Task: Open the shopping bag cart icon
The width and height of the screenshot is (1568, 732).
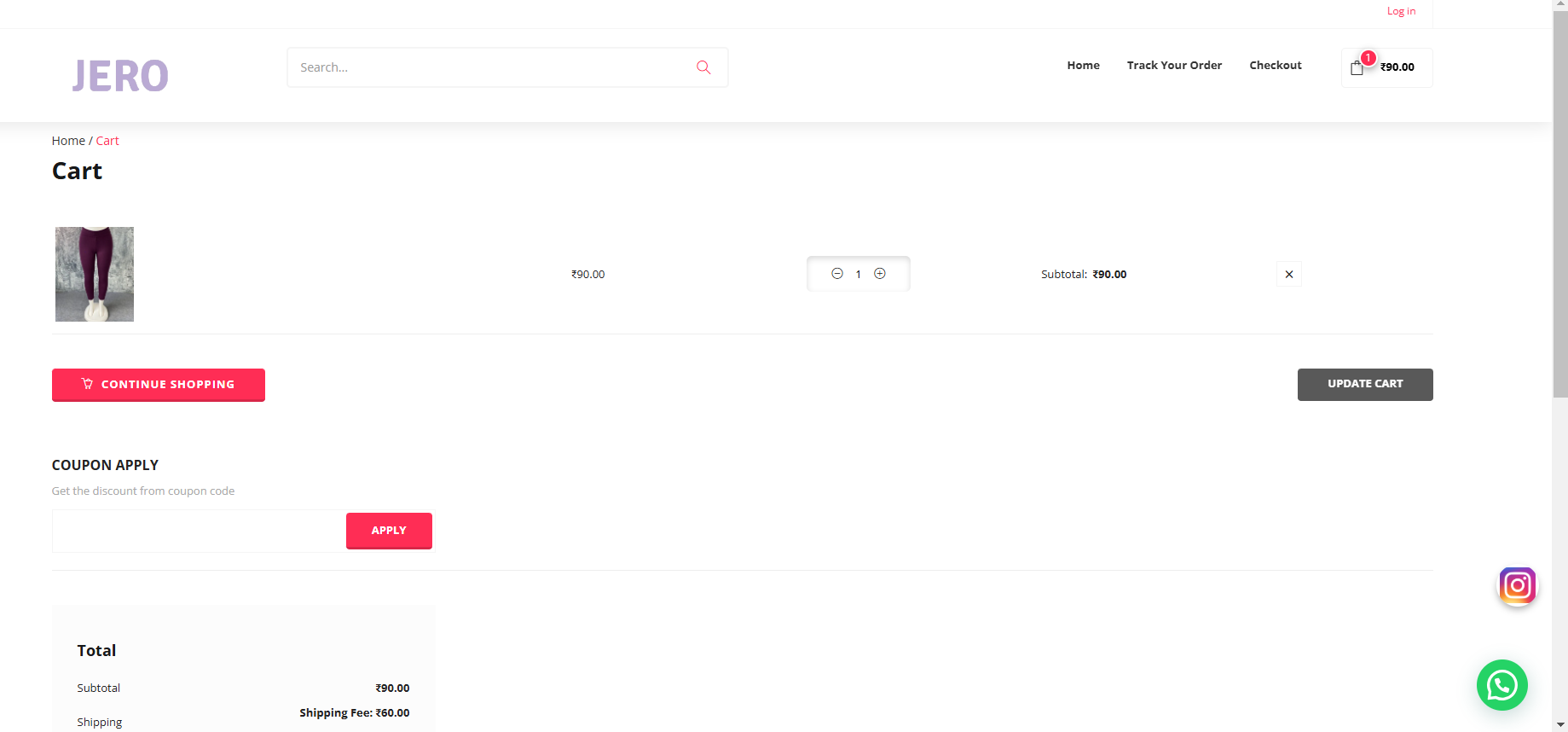Action: tap(1357, 67)
